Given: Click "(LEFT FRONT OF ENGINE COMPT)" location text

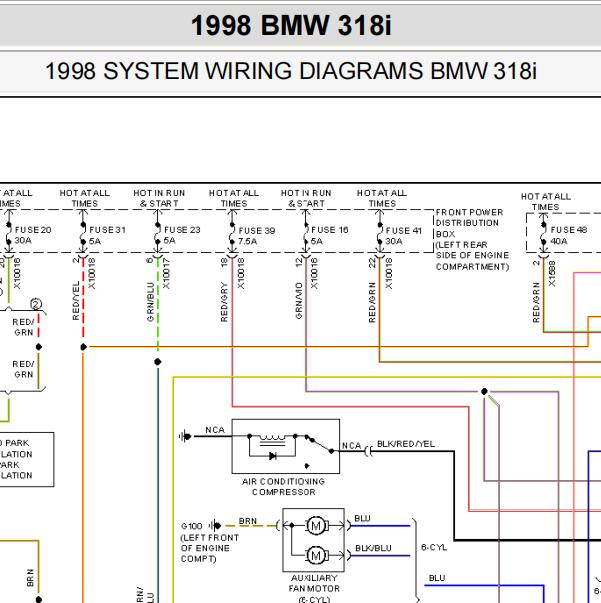Looking at the screenshot, I should 210,548.
